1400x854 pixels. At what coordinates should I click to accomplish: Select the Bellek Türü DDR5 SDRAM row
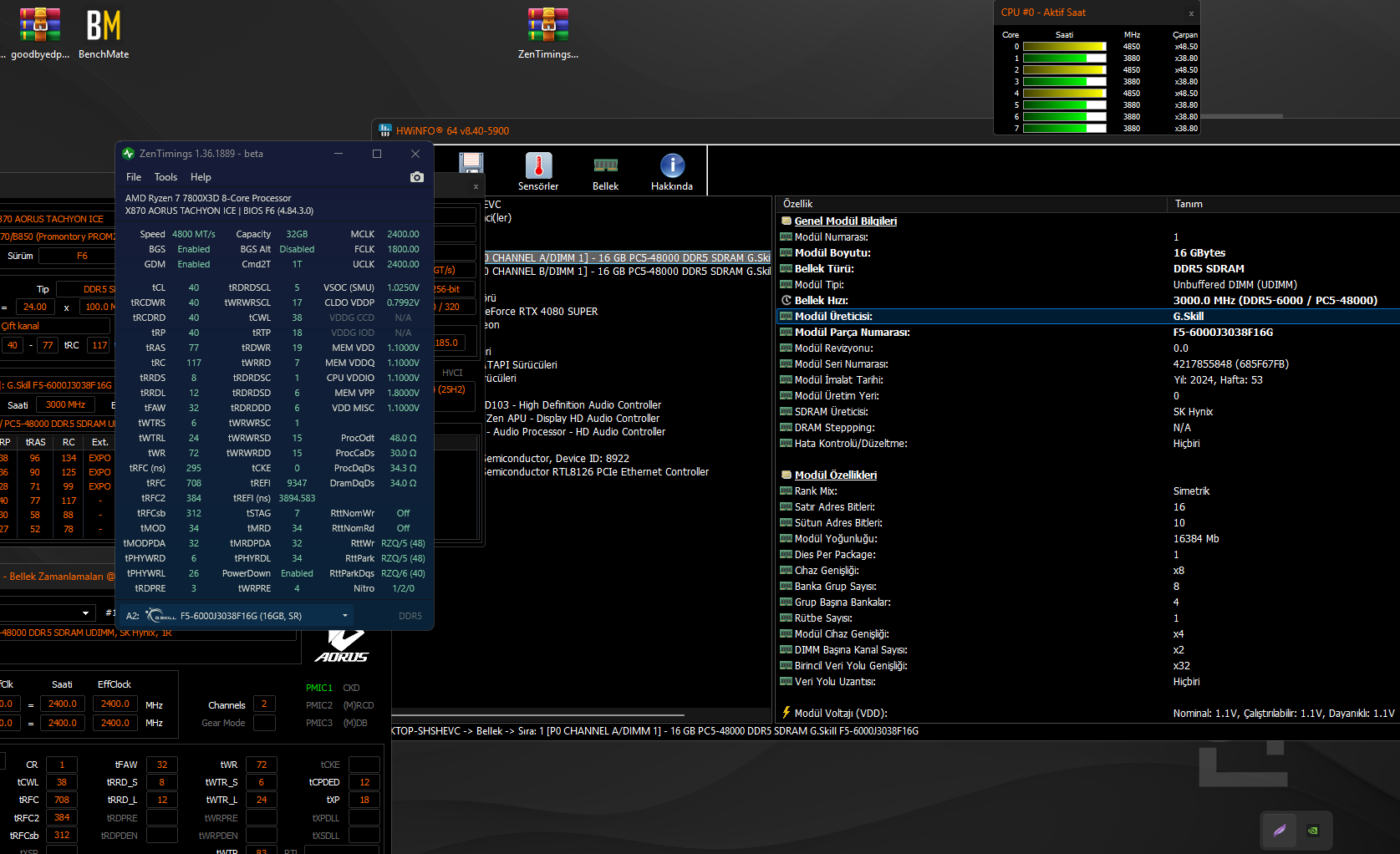pos(1088,269)
